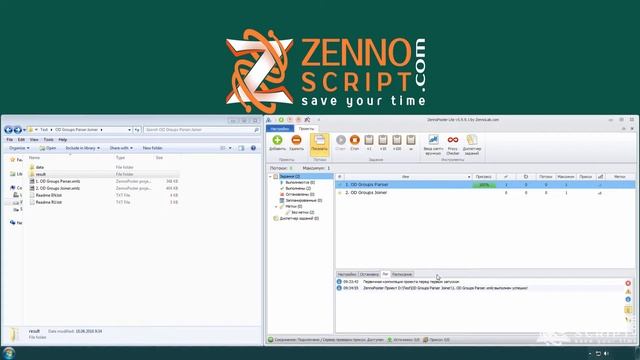Open the Help menu in Explorer
This screenshot has height=360, width=640.
coord(62,140)
